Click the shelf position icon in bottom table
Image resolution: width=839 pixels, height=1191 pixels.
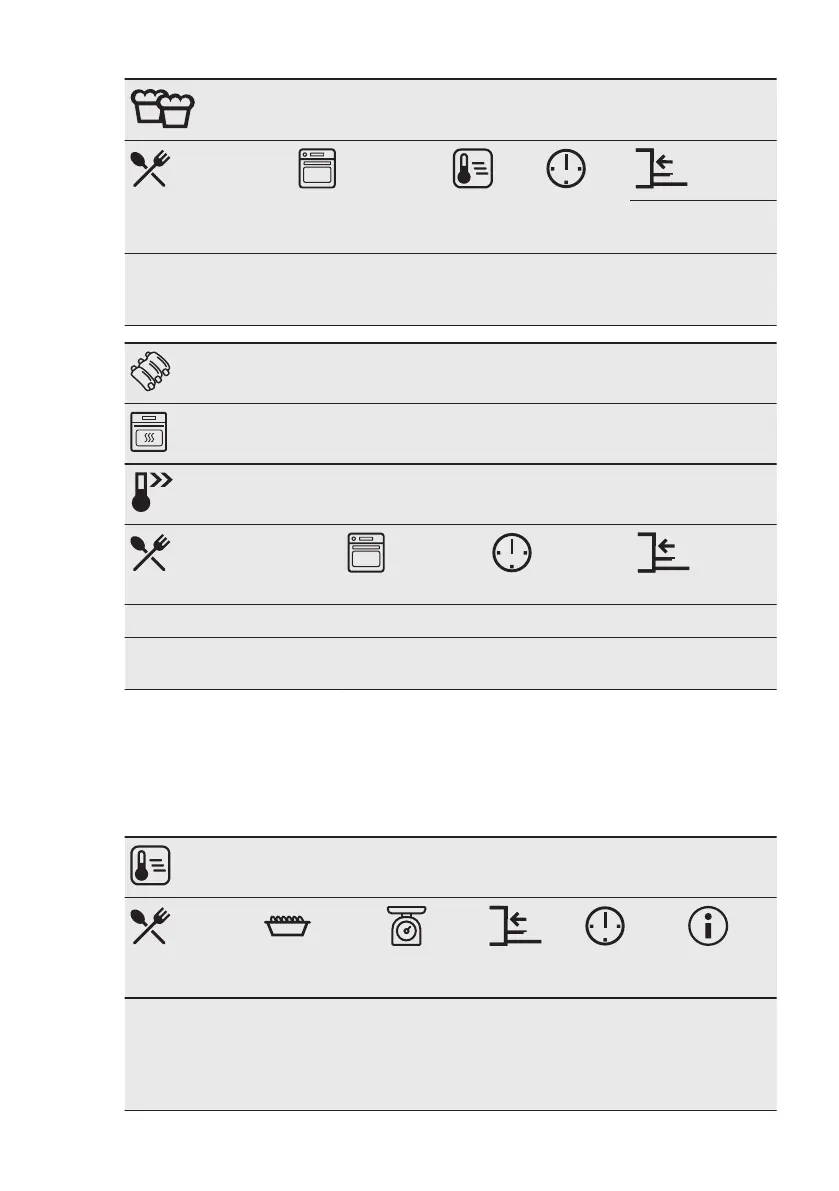pos(515,926)
